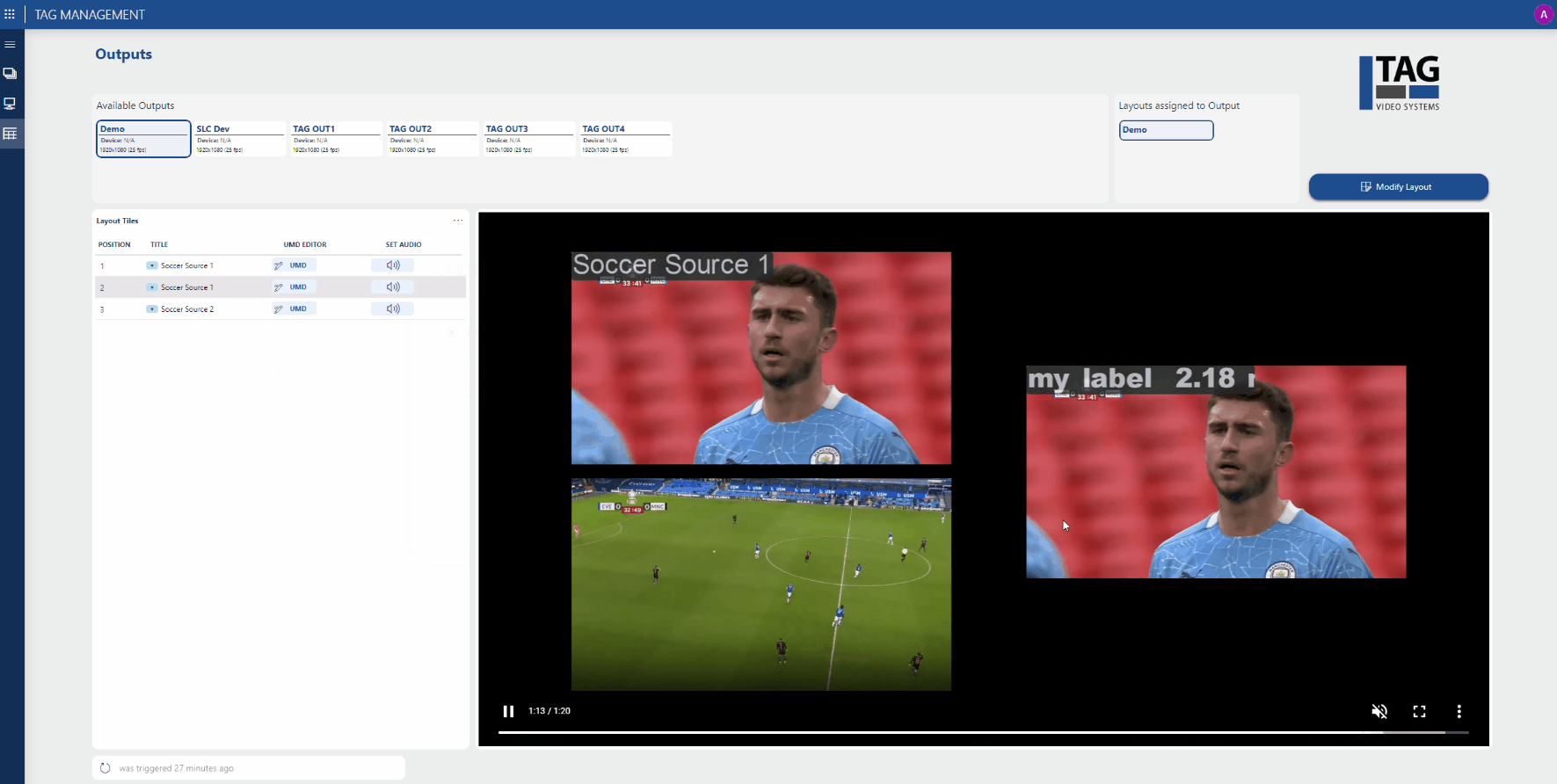Open UMD editor for Soccer Source 2

point(294,309)
